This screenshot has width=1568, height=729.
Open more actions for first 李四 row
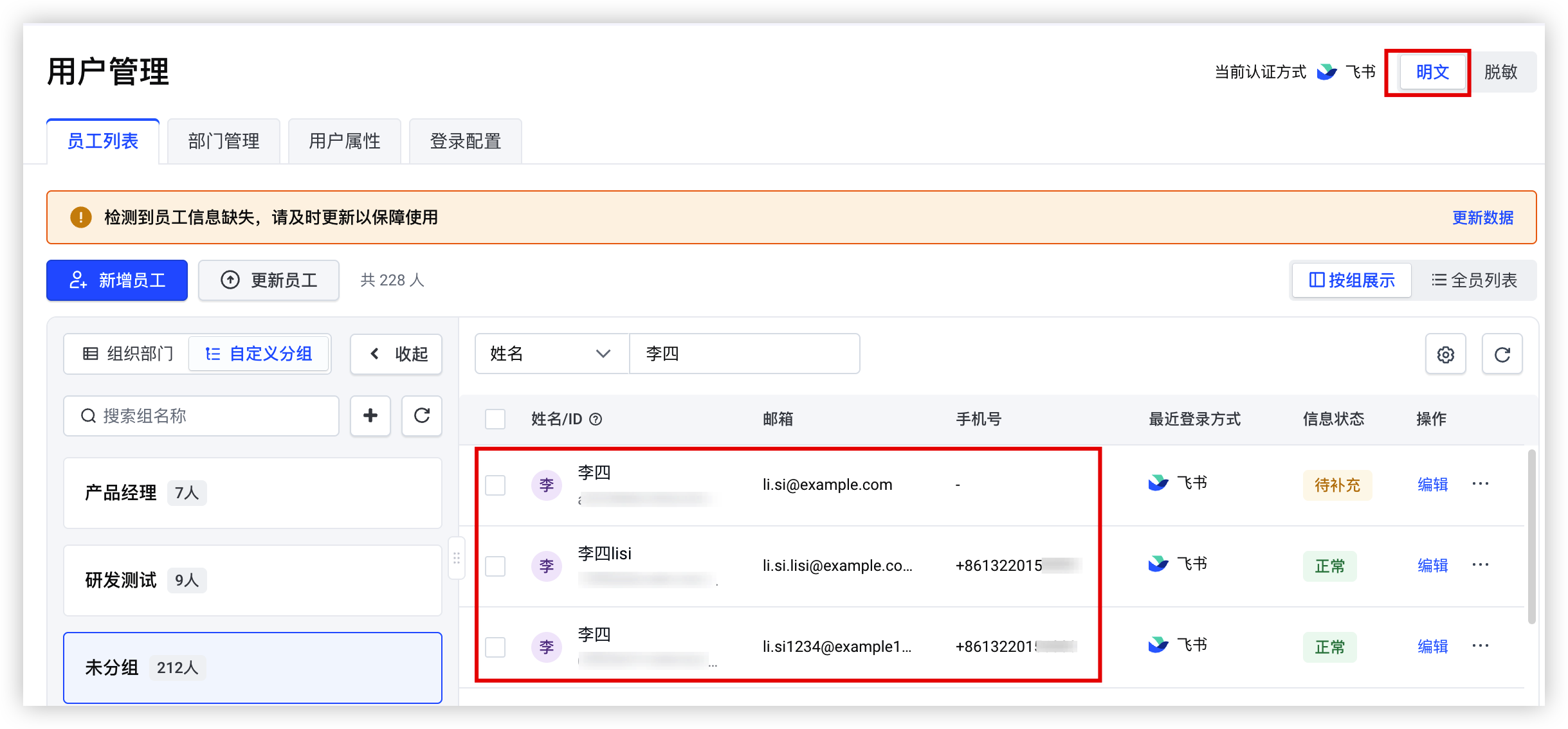coord(1480,484)
